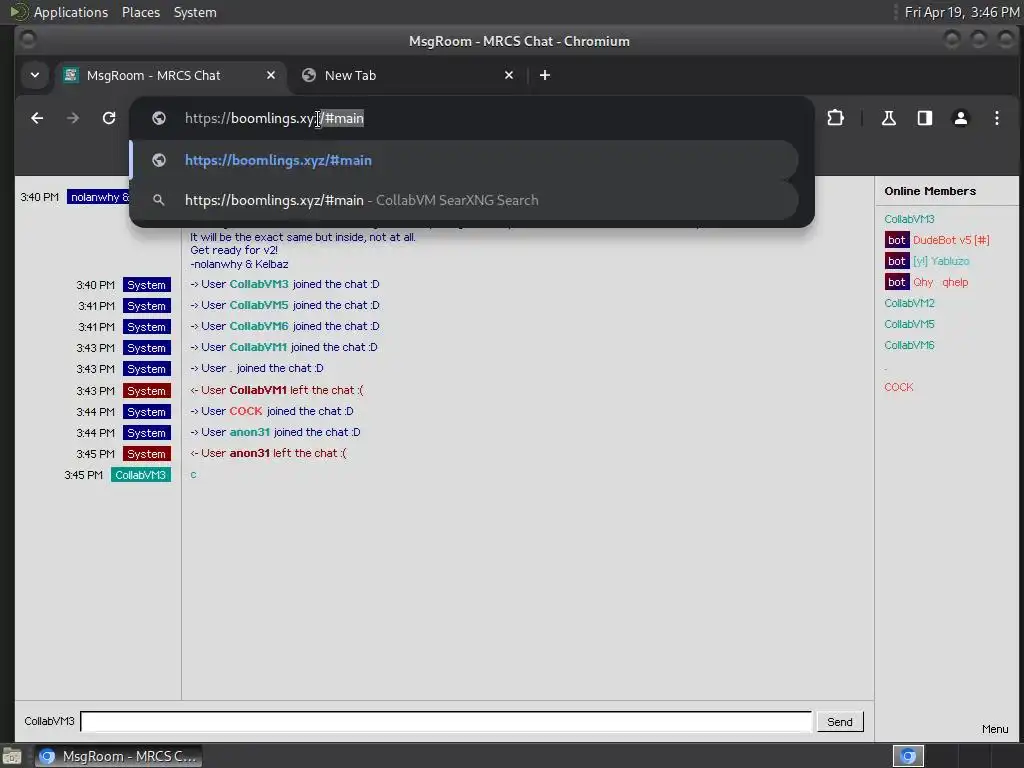Image resolution: width=1024 pixels, height=768 pixels.
Task: Click the 'Get ready for v2!' line
Action: pos(234,250)
